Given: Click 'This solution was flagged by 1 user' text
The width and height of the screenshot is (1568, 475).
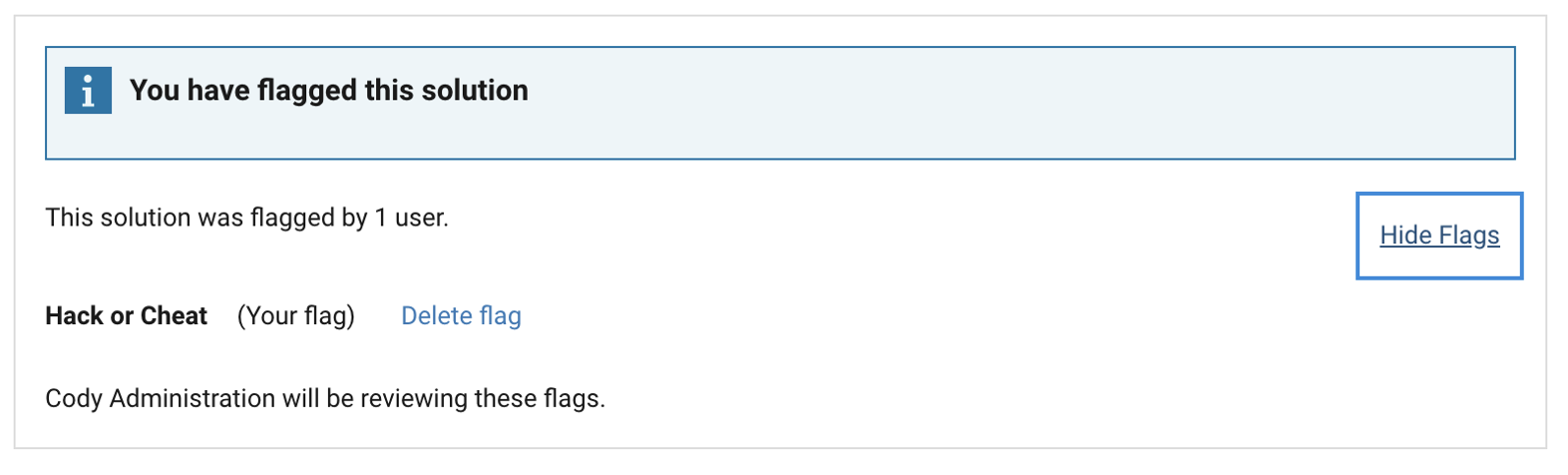Looking at the screenshot, I should pyautogui.click(x=246, y=218).
